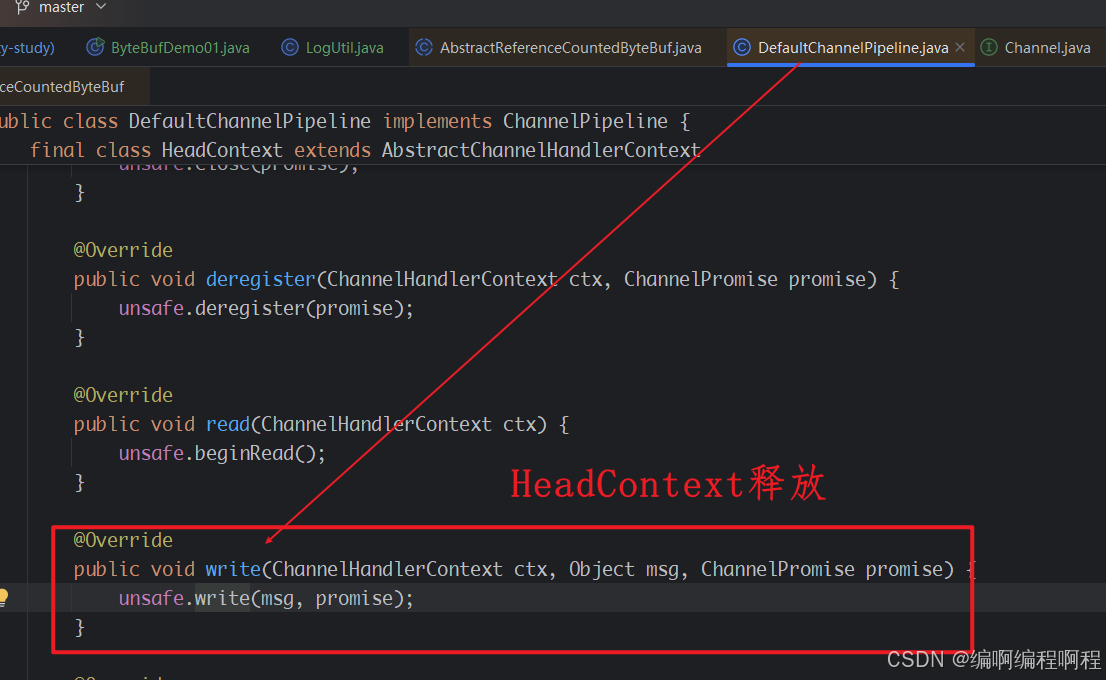Click the partially visible y-study) tab
This screenshot has width=1106, height=680.
[x=27, y=47]
